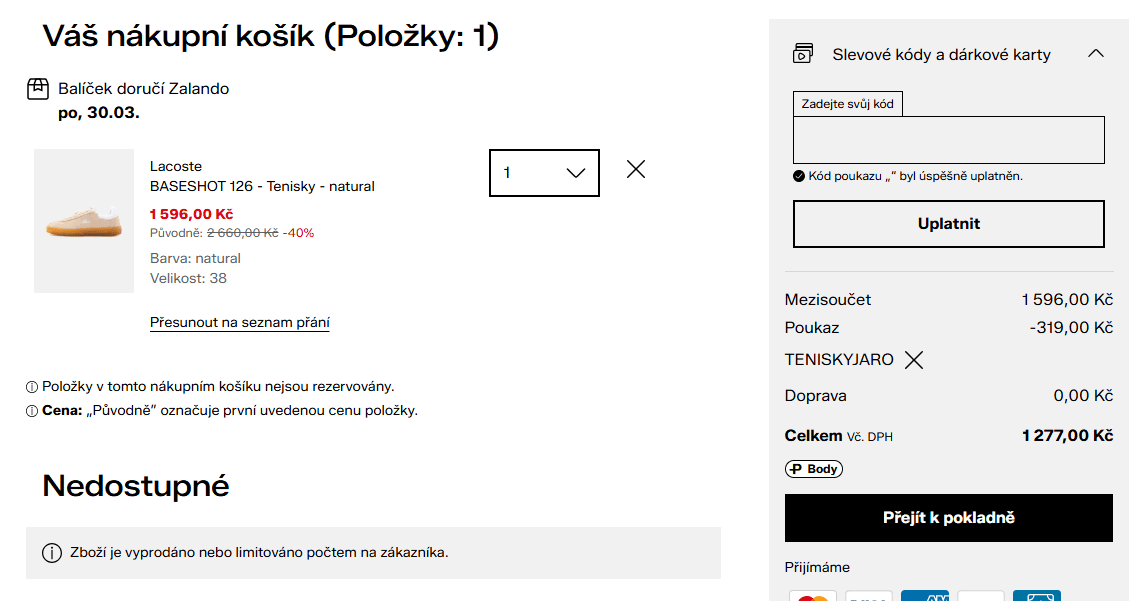Click the Mastercard payment icon under Přijímáme
Image resolution: width=1132 pixels, height=601 pixels.
click(813, 597)
